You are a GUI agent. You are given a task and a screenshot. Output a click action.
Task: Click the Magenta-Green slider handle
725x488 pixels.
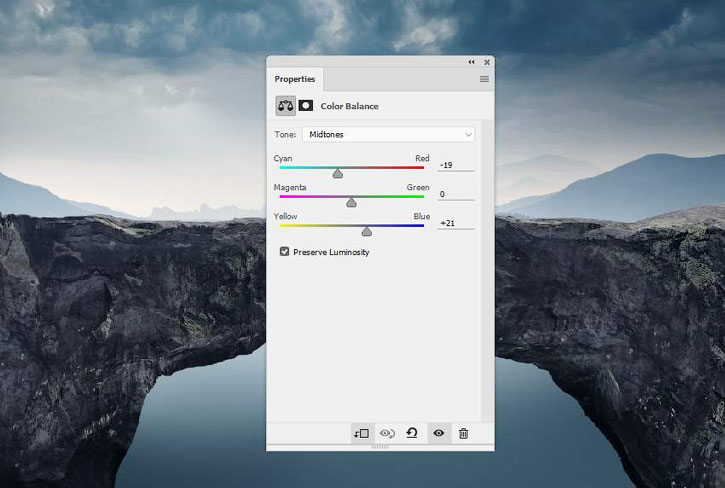(351, 202)
